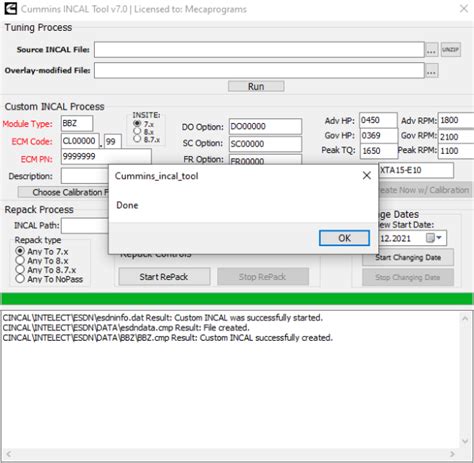Select INSITE 8.x radio button
The width and height of the screenshot is (474, 463).
[x=137, y=131]
